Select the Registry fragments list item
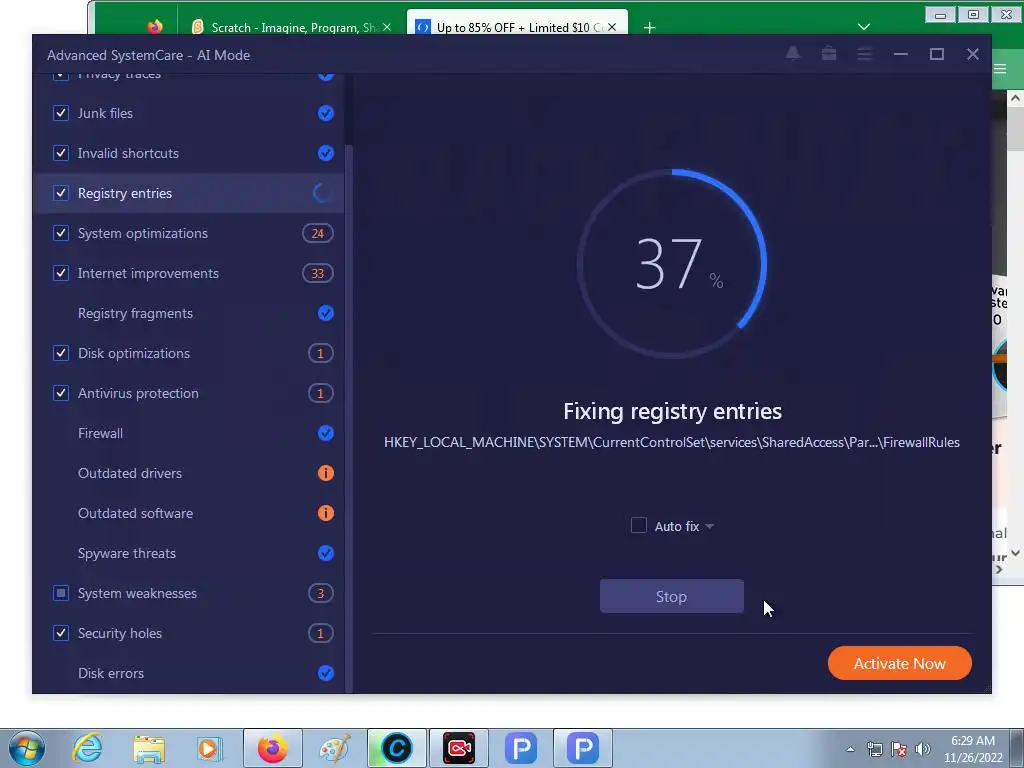 click(189, 313)
